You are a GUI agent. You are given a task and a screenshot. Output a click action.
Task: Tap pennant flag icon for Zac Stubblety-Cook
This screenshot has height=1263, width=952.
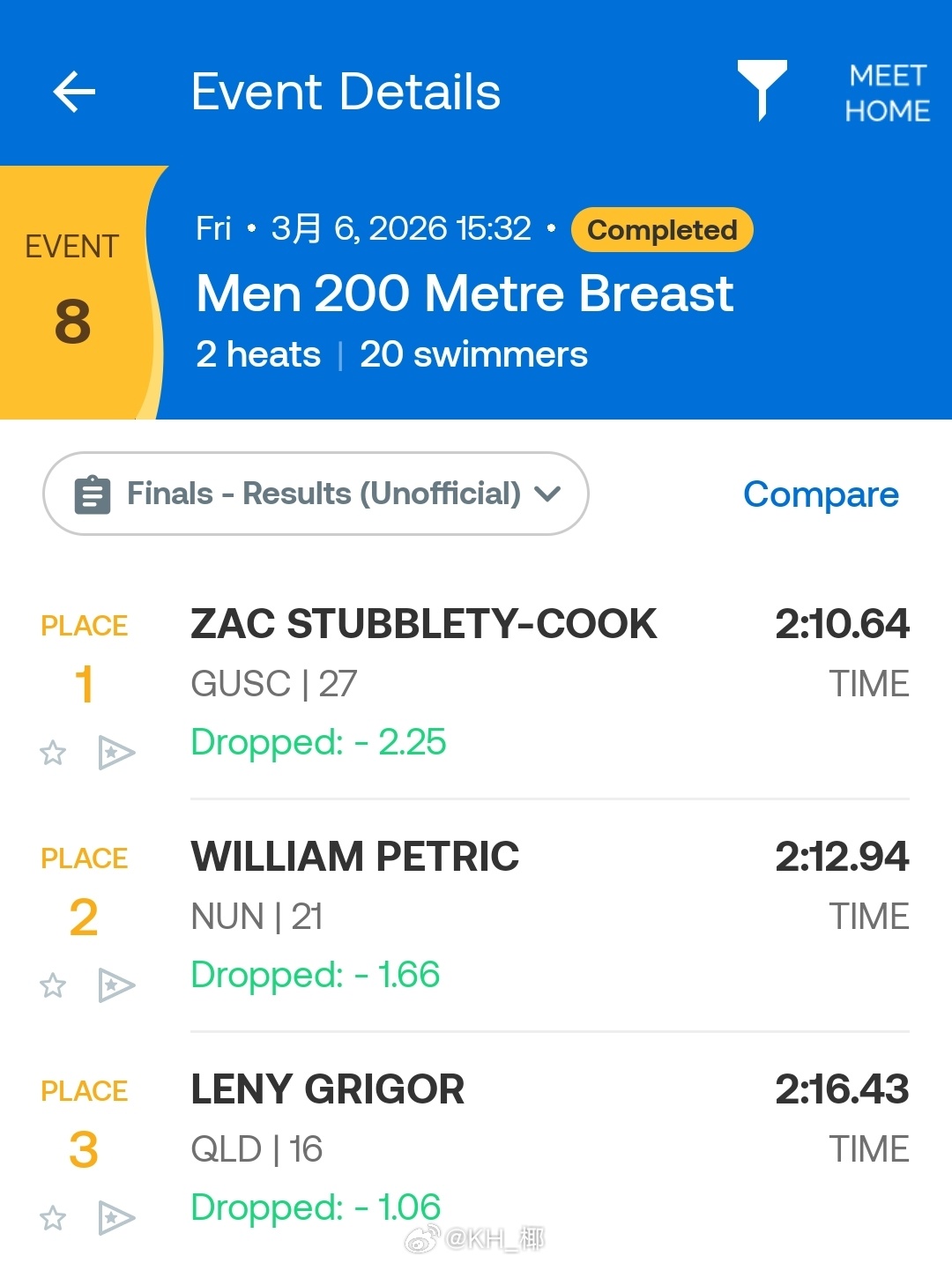pos(116,753)
